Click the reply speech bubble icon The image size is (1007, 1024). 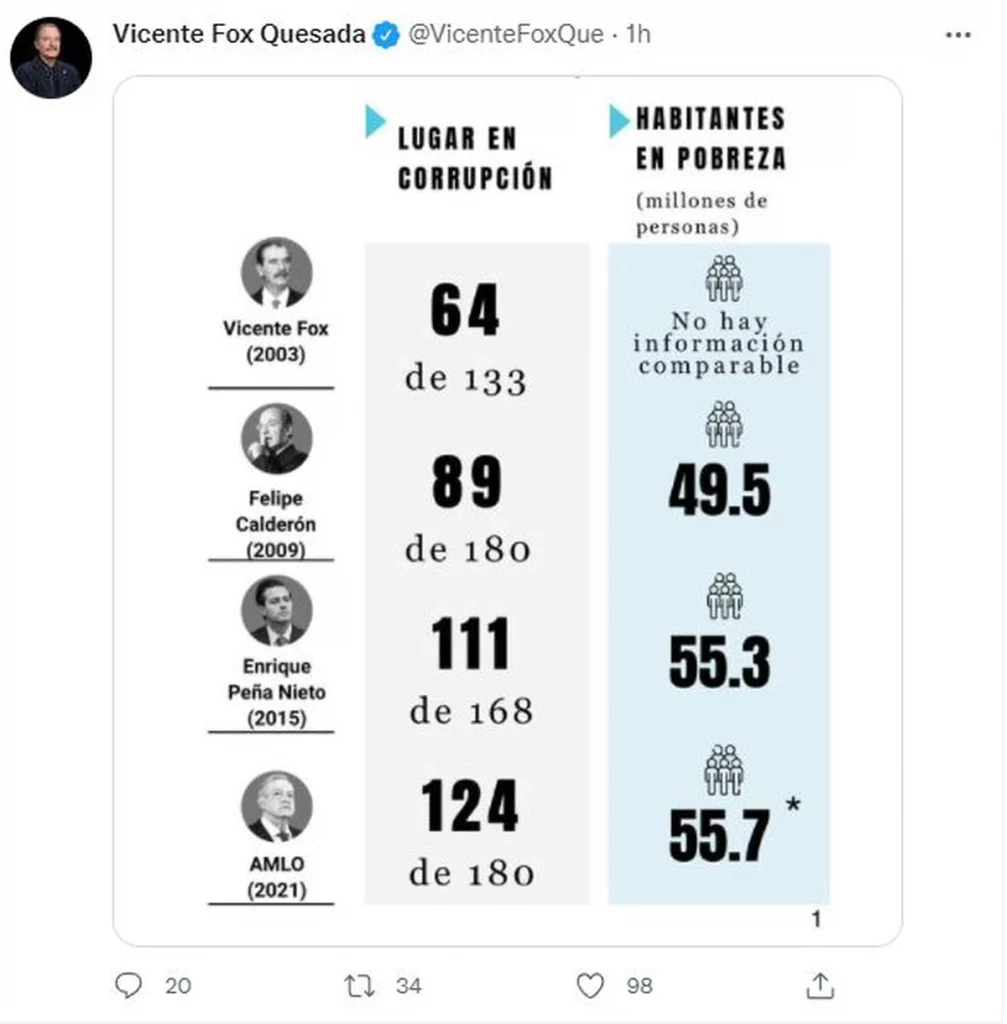point(129,986)
